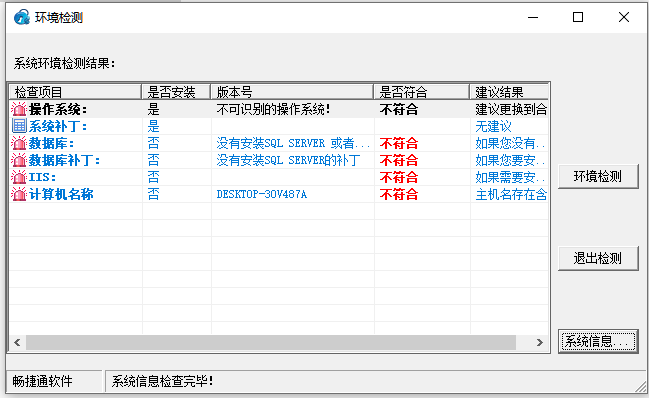Screen dimensions: 649x398
Task: Click 不符合 in the 操作系统 row
Action: pos(399,109)
